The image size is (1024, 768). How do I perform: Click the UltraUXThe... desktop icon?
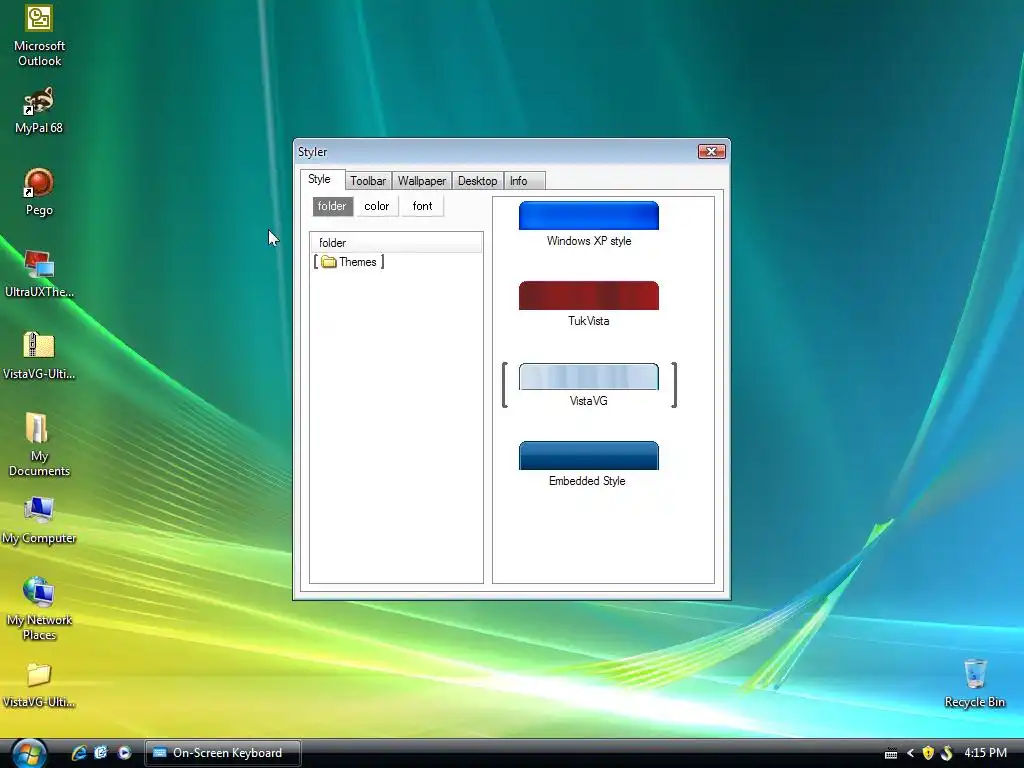[x=39, y=274]
